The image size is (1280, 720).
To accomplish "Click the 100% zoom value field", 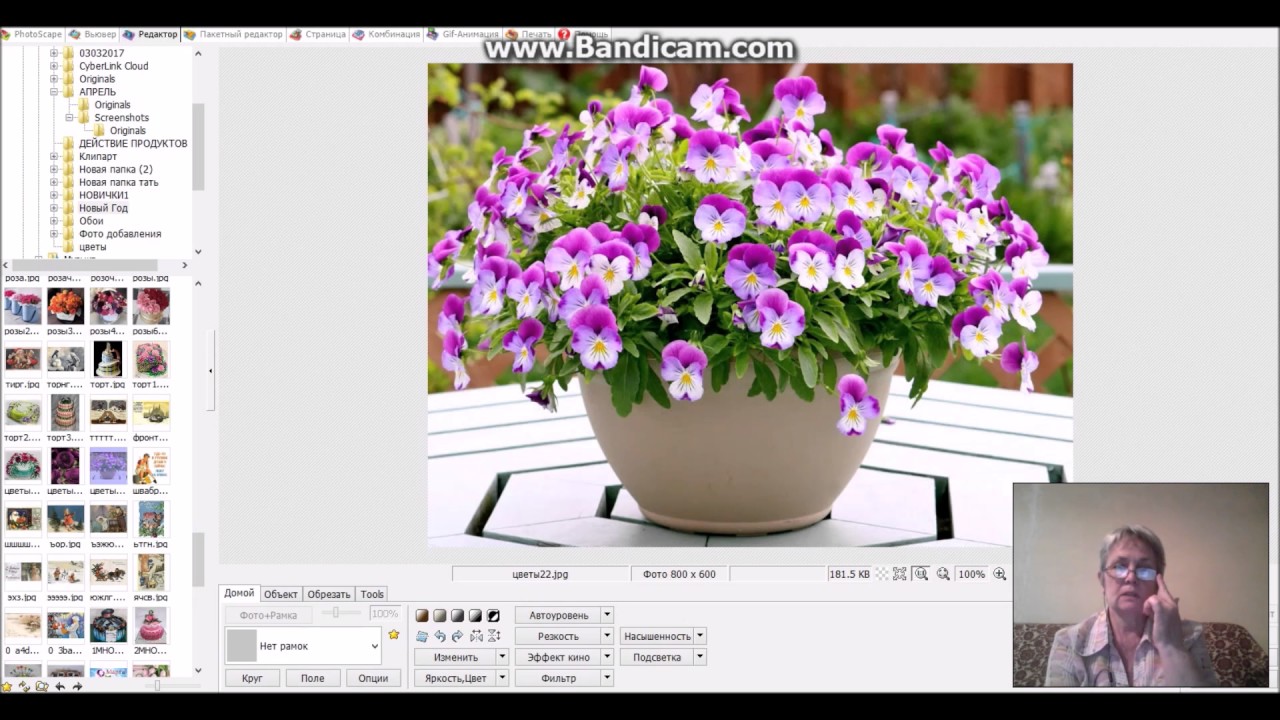I will 971,574.
